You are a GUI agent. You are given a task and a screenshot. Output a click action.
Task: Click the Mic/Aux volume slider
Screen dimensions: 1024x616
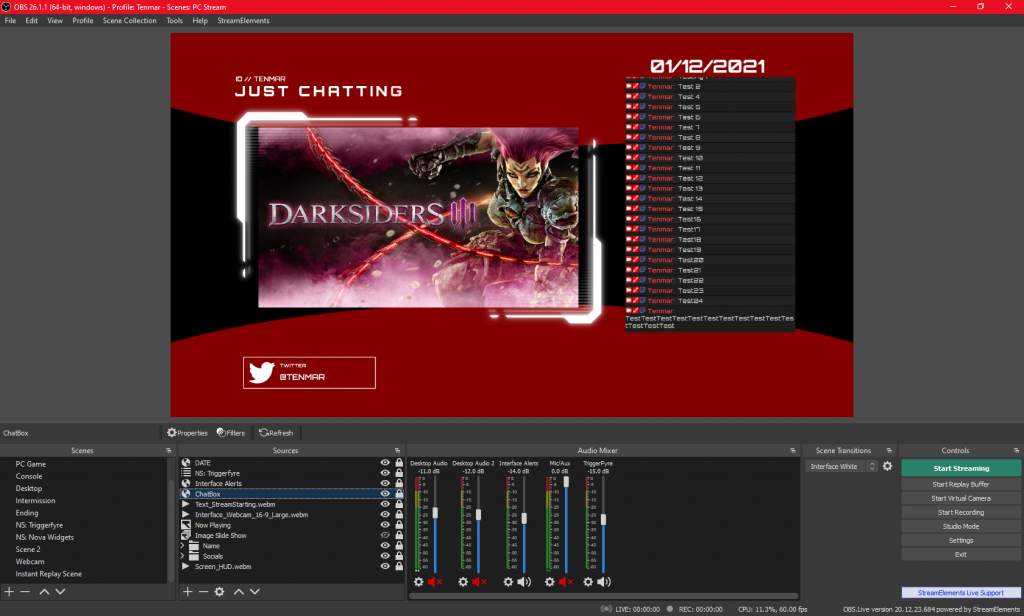566,525
